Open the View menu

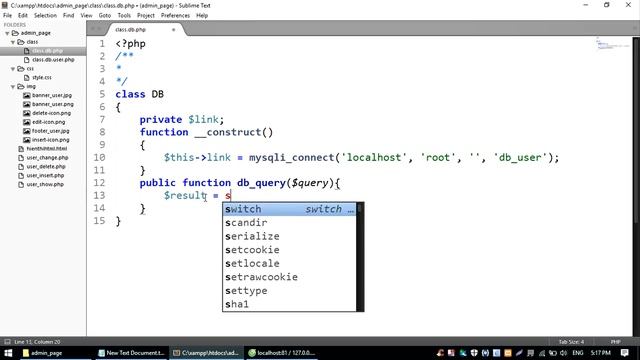tap(86, 16)
